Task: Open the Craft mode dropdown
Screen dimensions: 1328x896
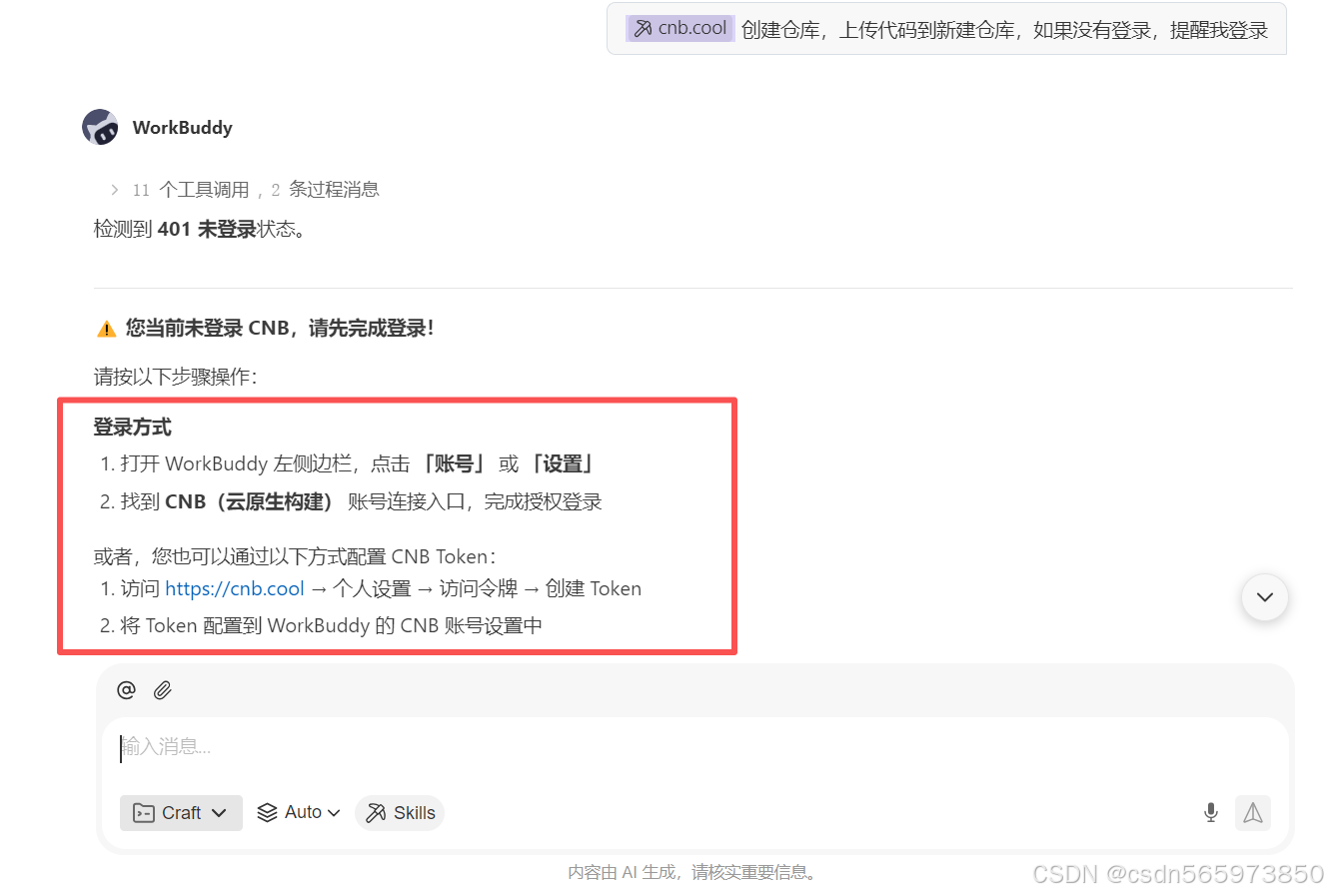Action: [181, 813]
